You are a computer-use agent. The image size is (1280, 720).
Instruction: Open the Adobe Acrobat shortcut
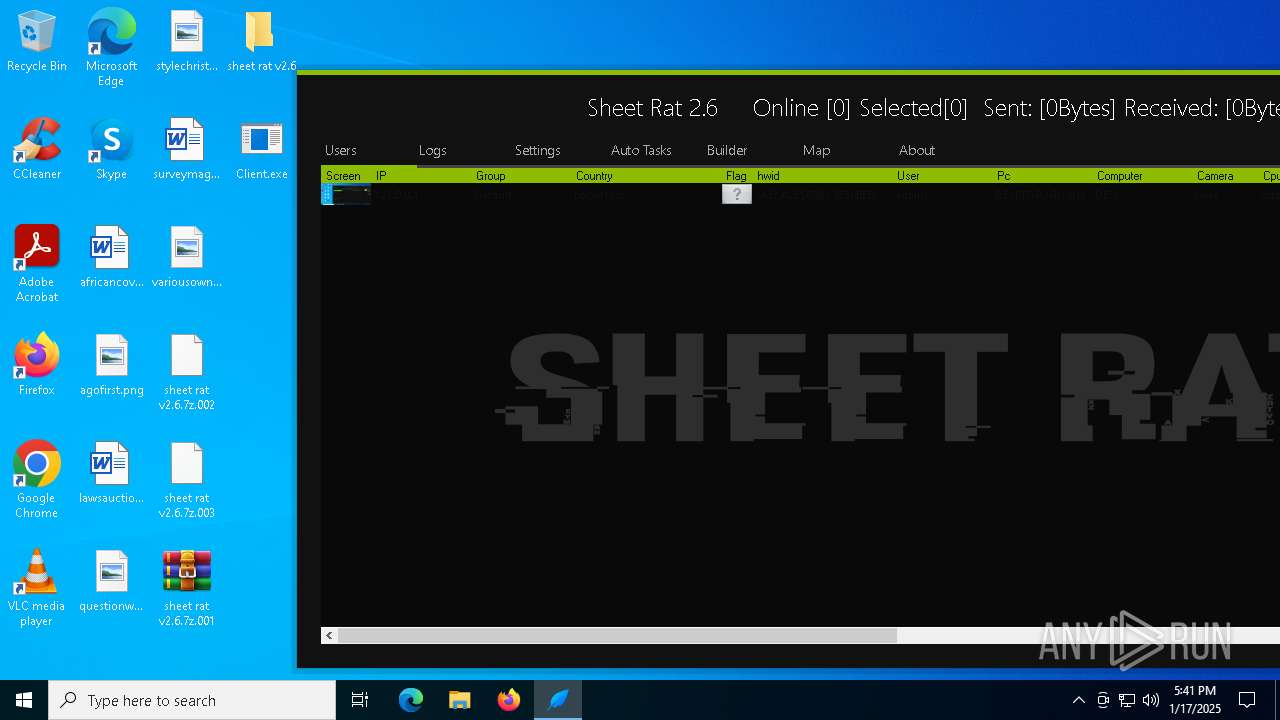[37, 264]
